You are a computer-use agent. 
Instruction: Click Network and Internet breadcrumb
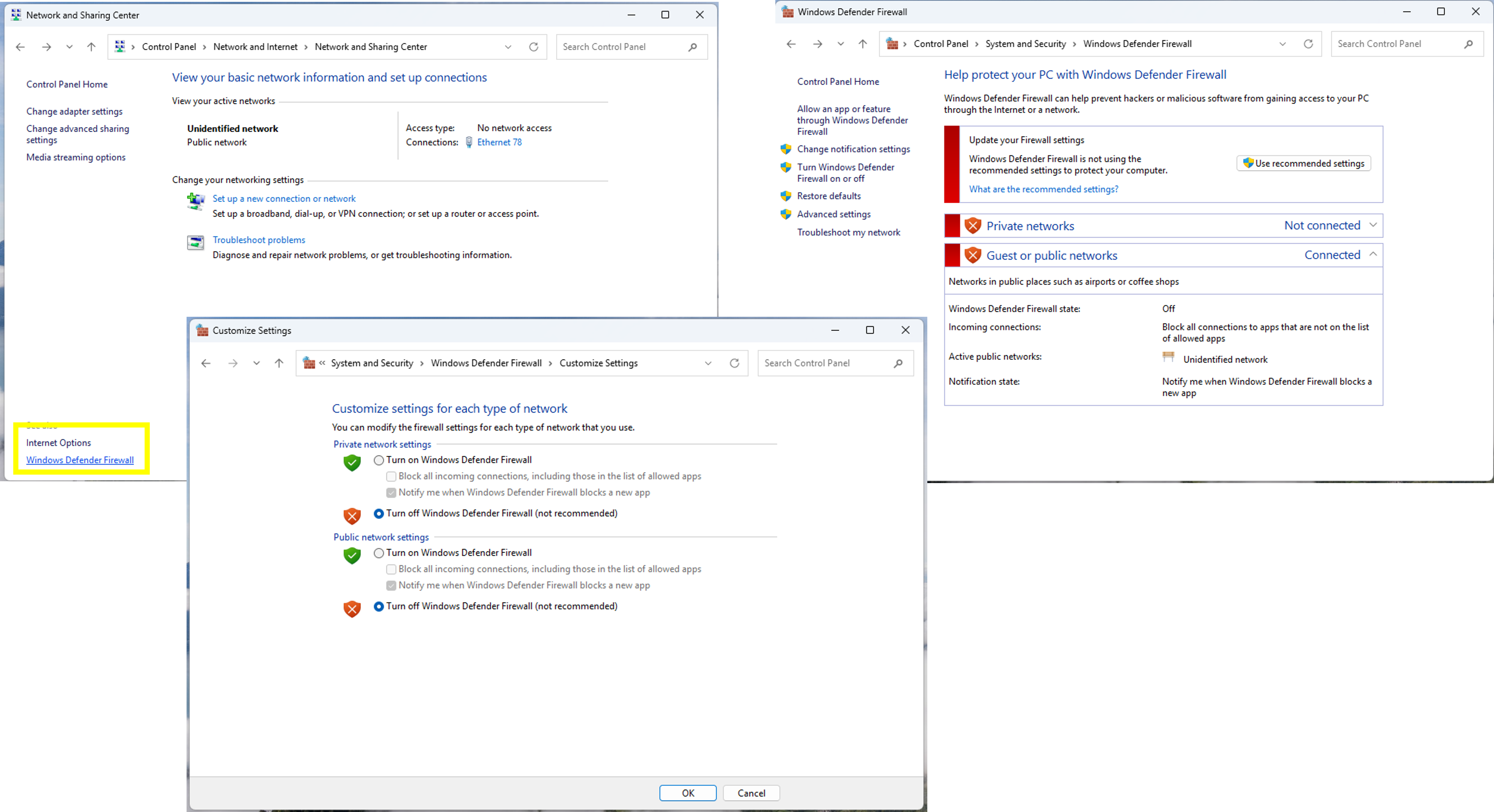[255, 47]
